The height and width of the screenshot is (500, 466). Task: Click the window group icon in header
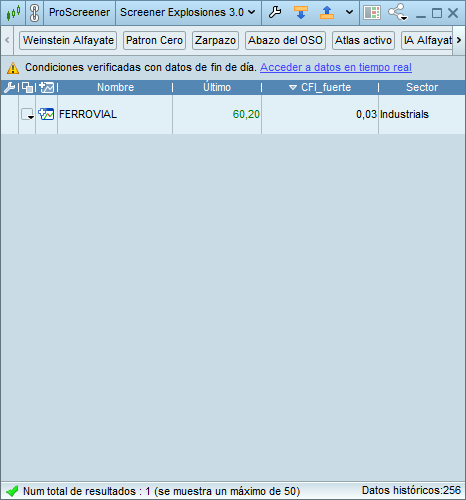point(27,88)
